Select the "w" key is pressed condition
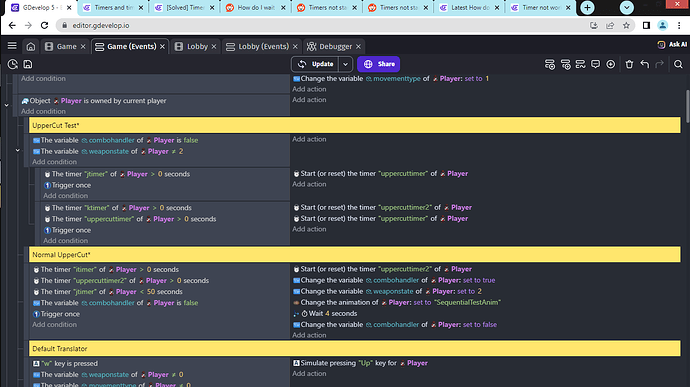This screenshot has height=387, width=690. click(x=65, y=364)
